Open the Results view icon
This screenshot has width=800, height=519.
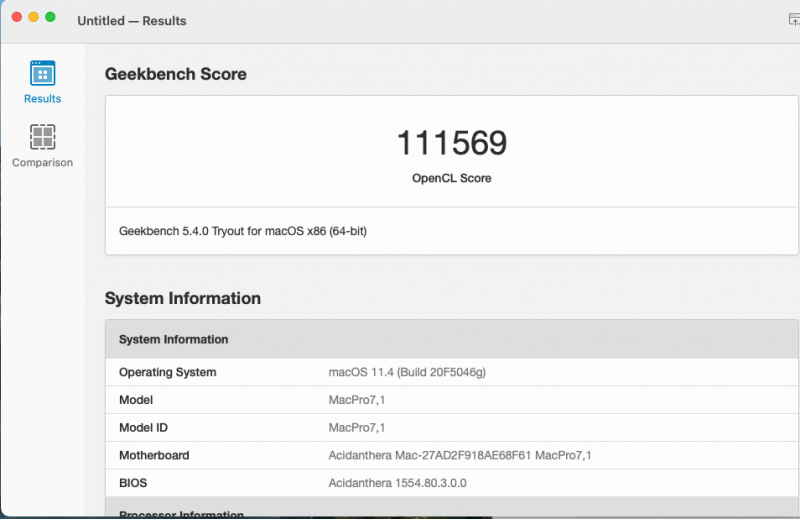click(42, 73)
